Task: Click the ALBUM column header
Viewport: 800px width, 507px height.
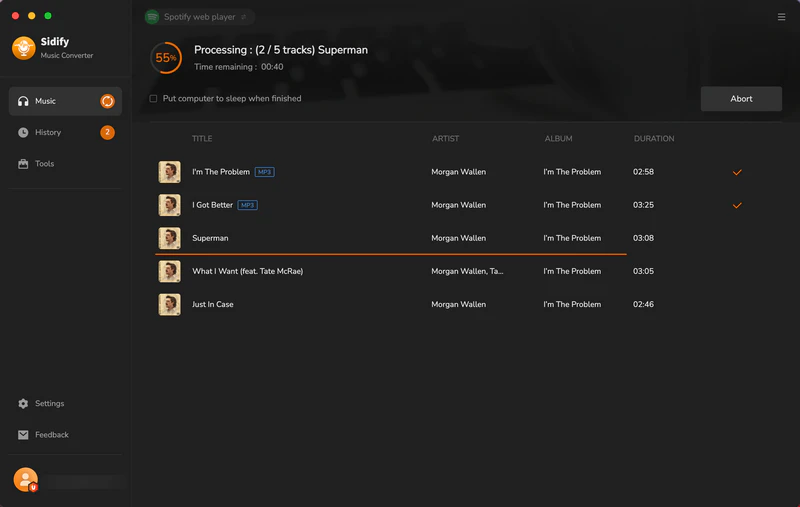Action: point(558,139)
